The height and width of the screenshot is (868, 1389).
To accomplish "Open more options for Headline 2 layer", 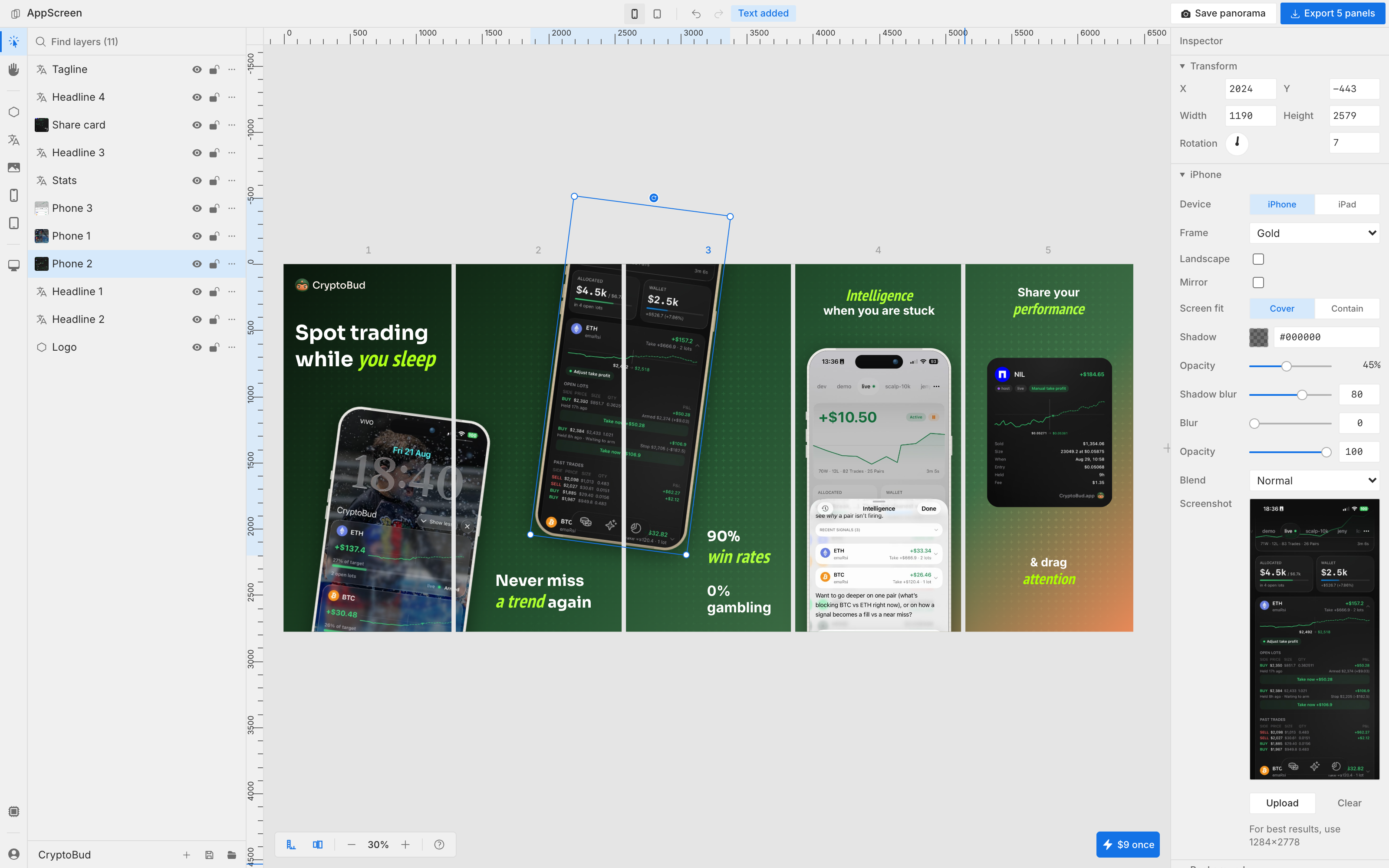I will [x=232, y=319].
